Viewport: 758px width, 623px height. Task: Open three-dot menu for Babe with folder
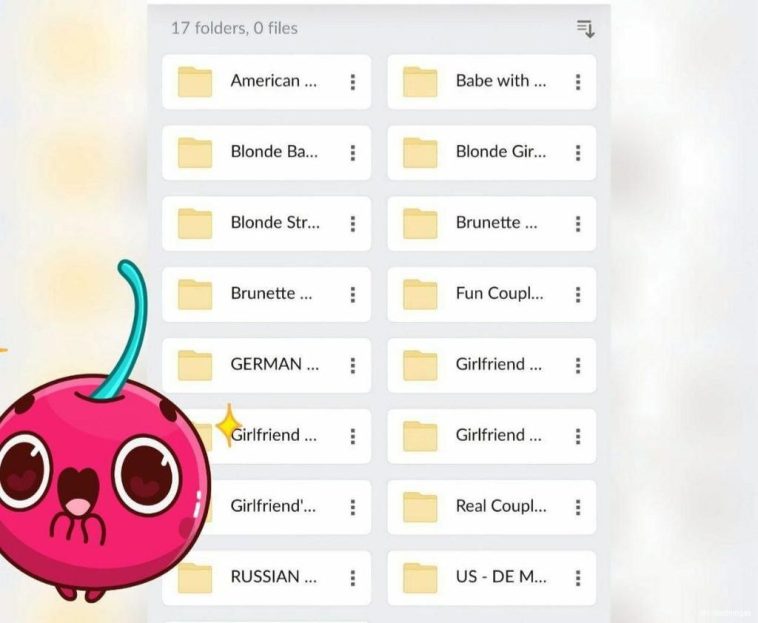[578, 82]
